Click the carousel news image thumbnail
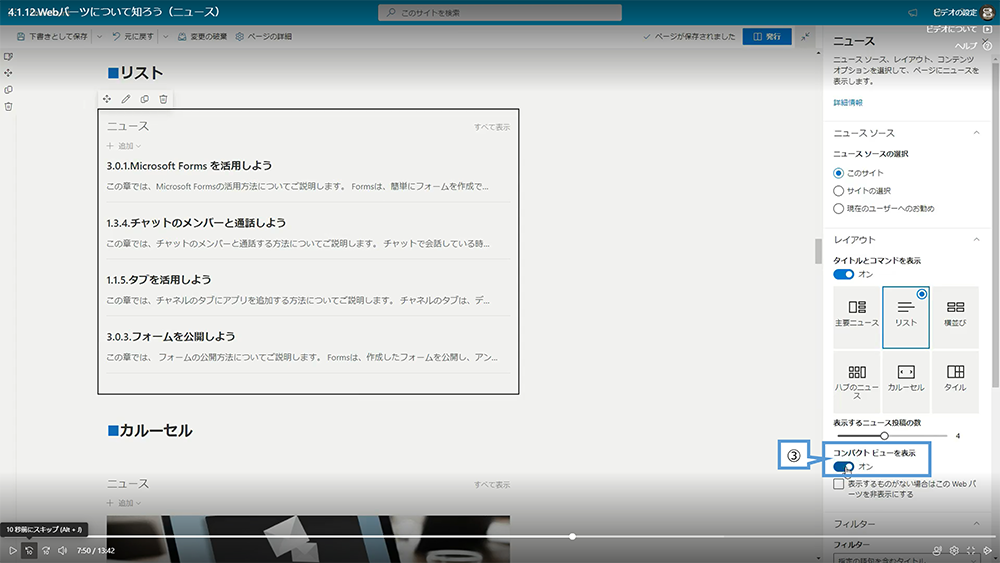This screenshot has width=1000, height=563. click(x=308, y=539)
